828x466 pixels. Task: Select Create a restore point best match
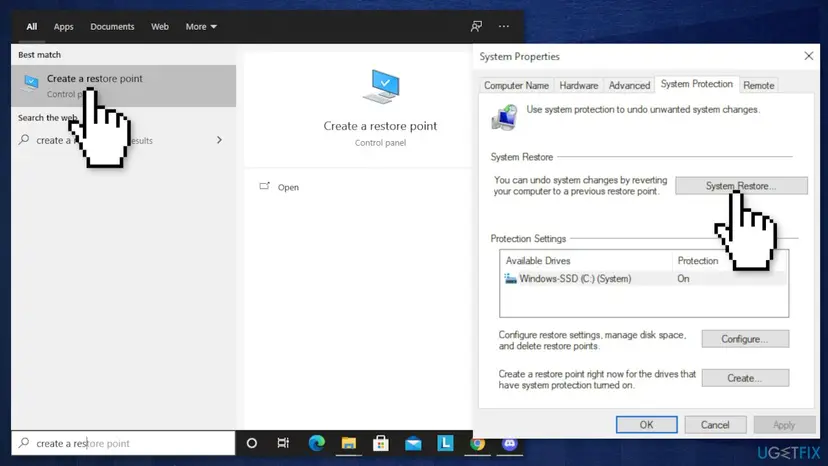[124, 86]
